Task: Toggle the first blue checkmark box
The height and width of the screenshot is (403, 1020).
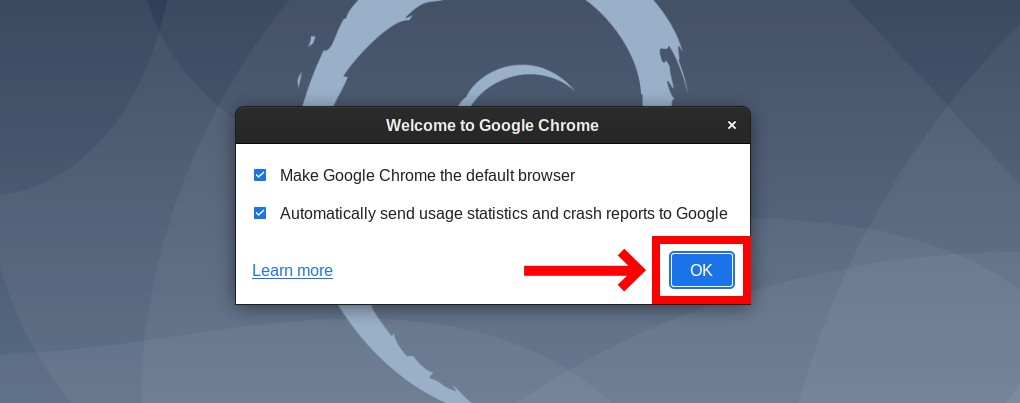Action: pos(260,176)
